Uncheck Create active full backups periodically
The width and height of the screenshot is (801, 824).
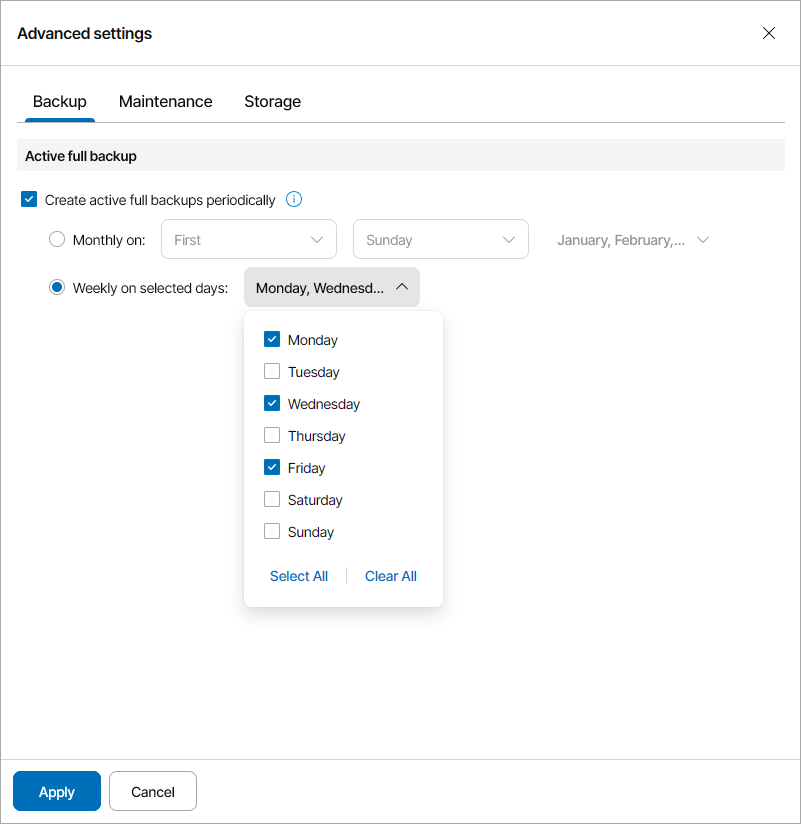[x=29, y=200]
